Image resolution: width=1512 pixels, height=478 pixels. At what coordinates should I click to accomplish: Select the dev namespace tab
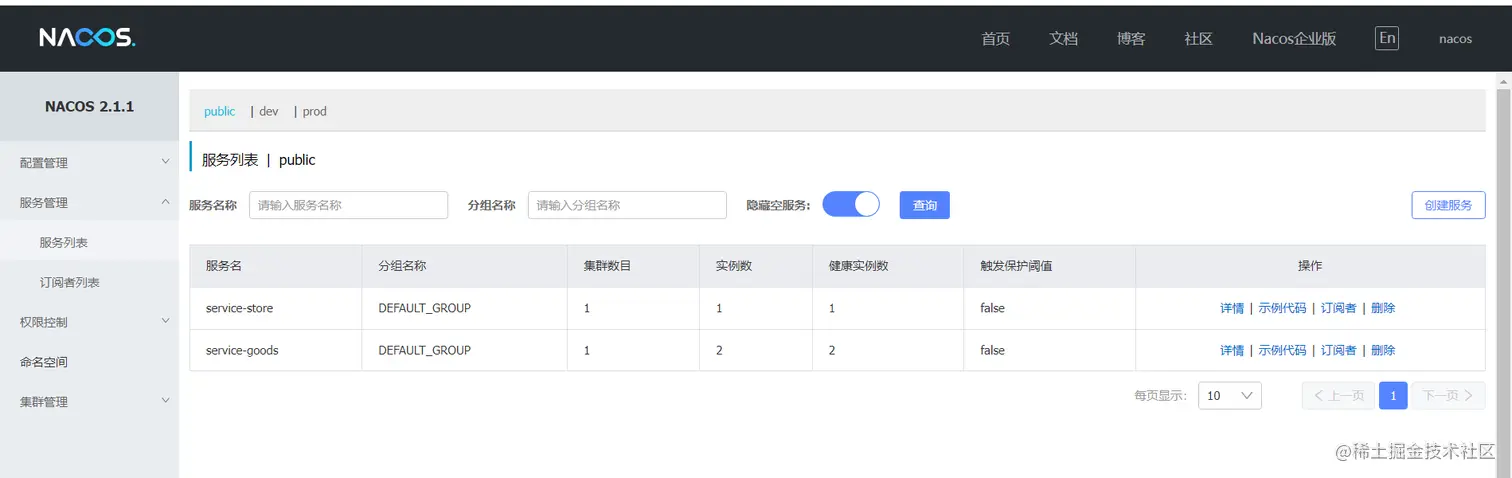268,111
